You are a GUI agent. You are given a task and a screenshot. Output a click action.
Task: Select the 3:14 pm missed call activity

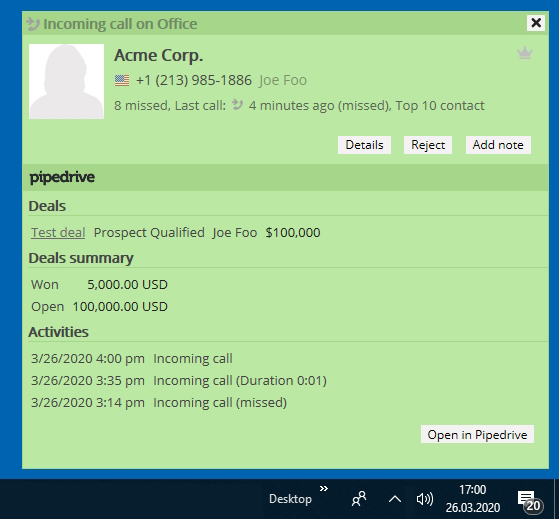(x=159, y=402)
